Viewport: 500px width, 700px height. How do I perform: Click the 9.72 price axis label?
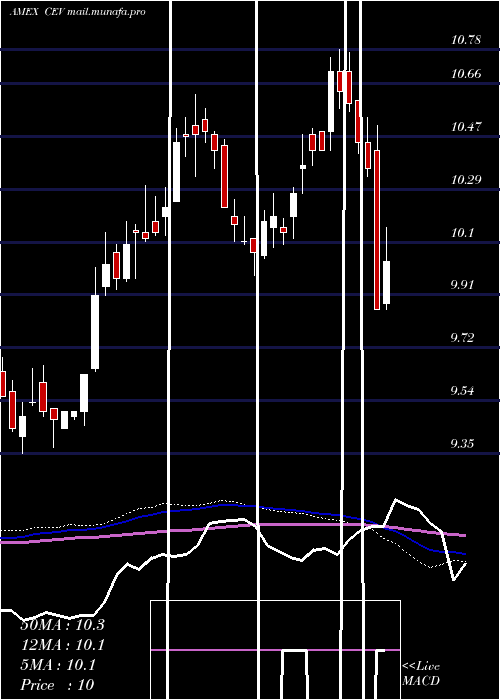(x=462, y=338)
